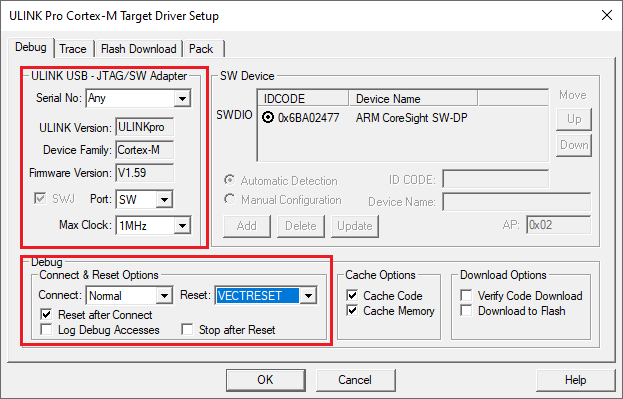This screenshot has height=399, width=623.
Task: Click ARM CoreSight SW-DP device name
Action: point(411,118)
